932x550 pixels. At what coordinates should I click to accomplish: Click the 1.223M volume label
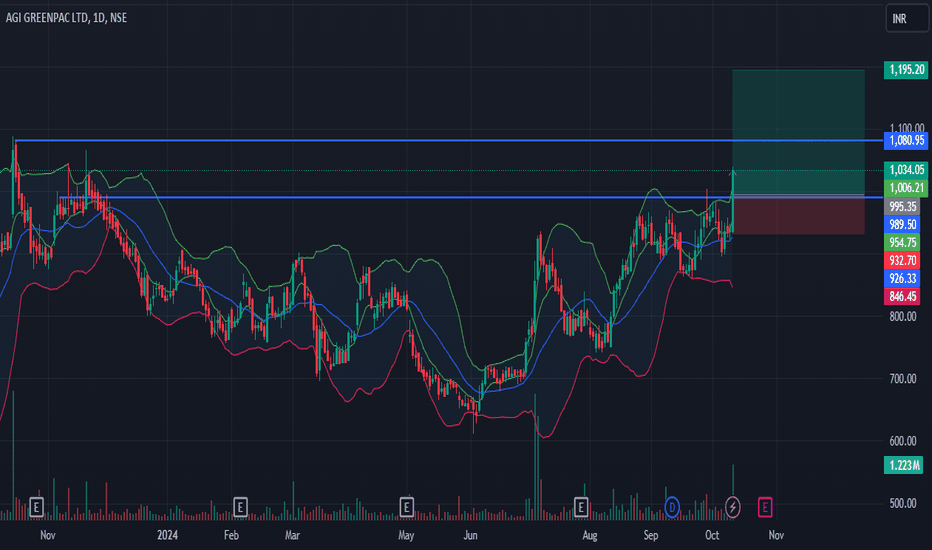tap(903, 464)
